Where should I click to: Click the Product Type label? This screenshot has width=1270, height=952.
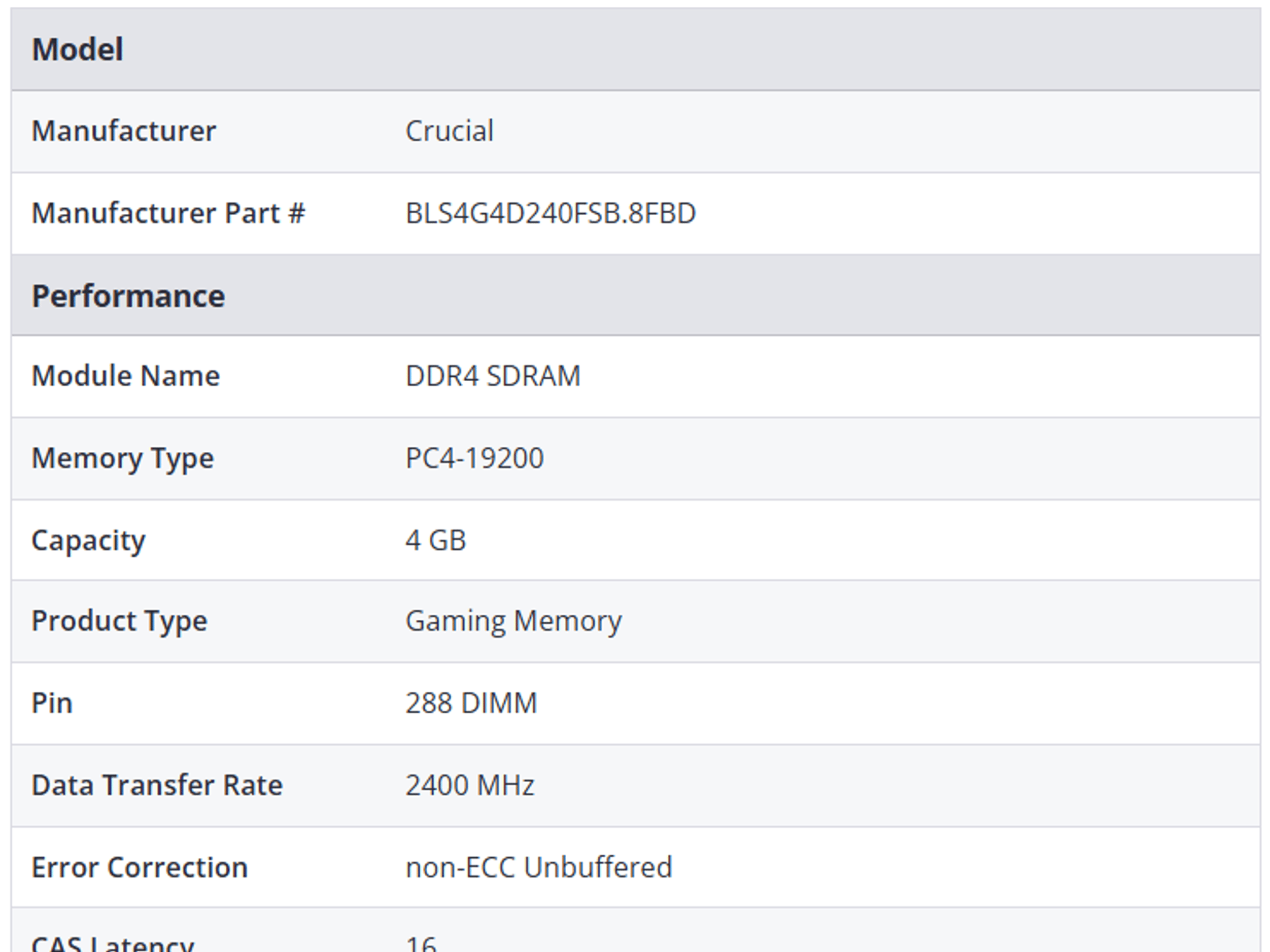pyautogui.click(x=120, y=622)
